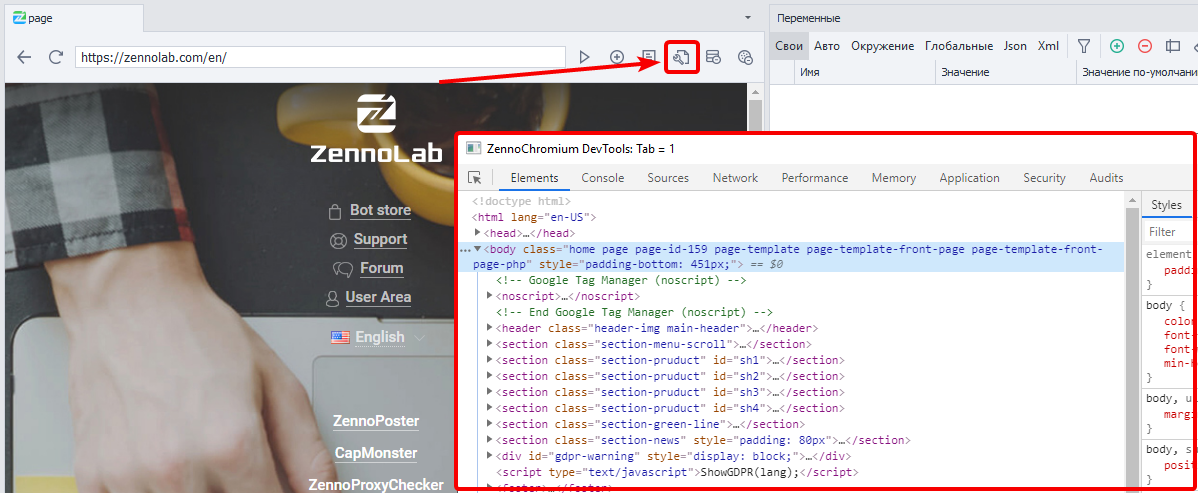Open the CapMonster link
This screenshot has height=493, width=1198.
376,453
